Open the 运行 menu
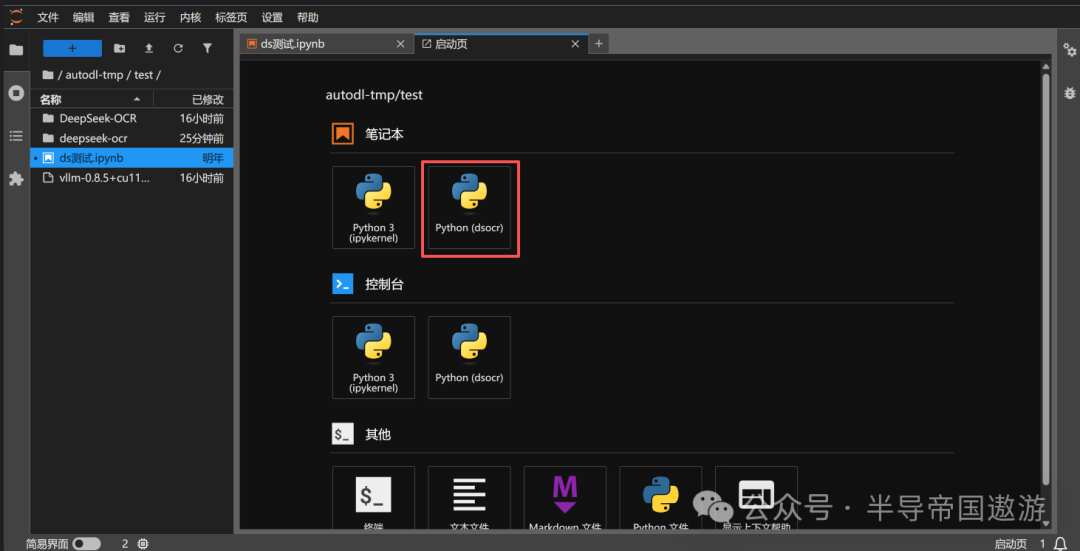The height and width of the screenshot is (551, 1080). point(155,17)
